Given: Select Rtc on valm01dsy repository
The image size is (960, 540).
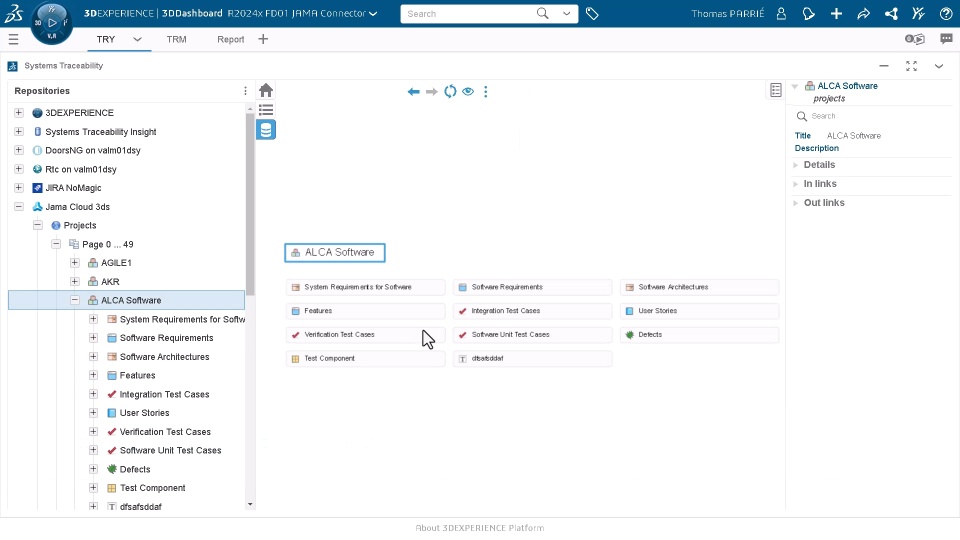Looking at the screenshot, I should pos(81,169).
